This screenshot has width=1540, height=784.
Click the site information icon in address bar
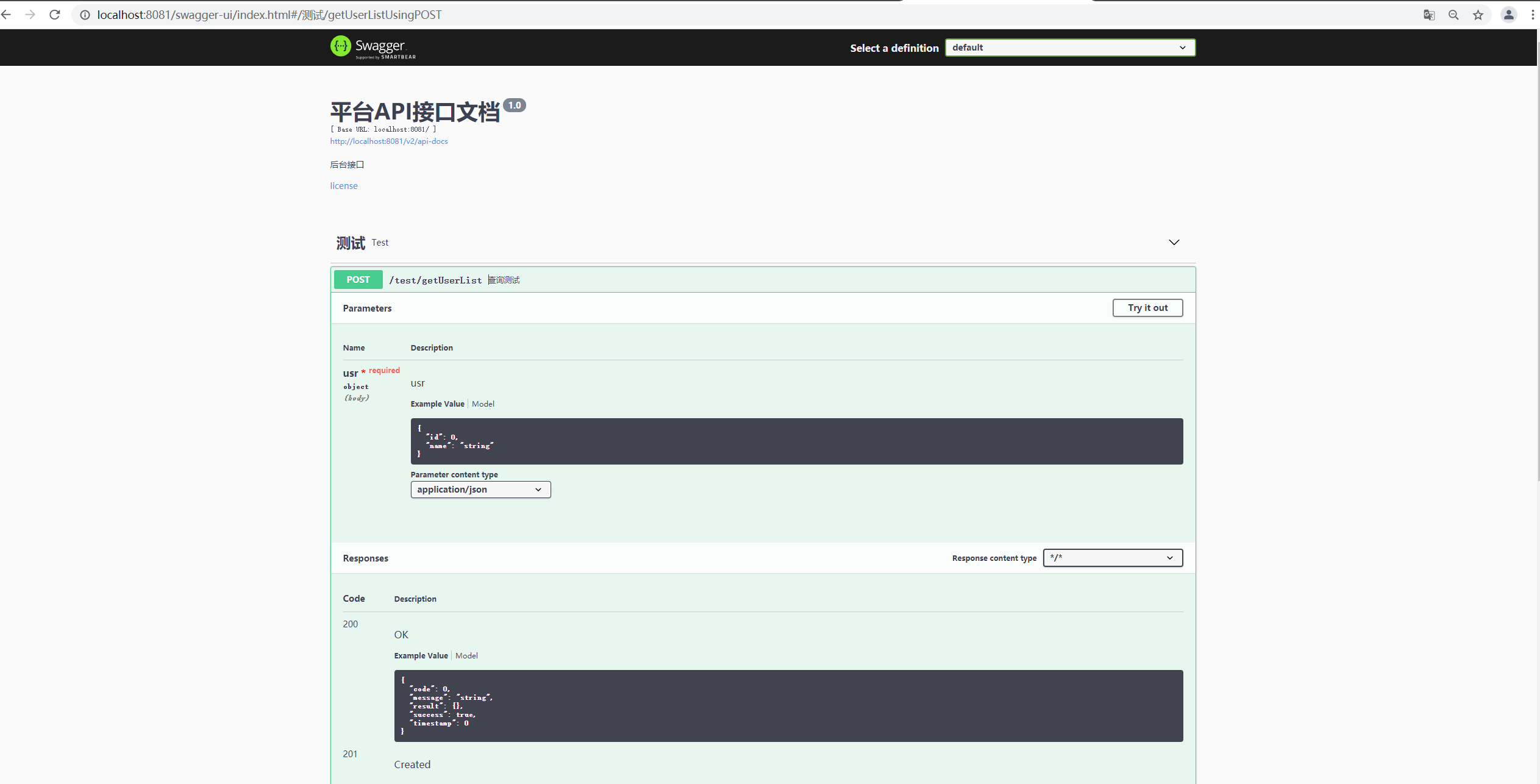click(x=85, y=15)
